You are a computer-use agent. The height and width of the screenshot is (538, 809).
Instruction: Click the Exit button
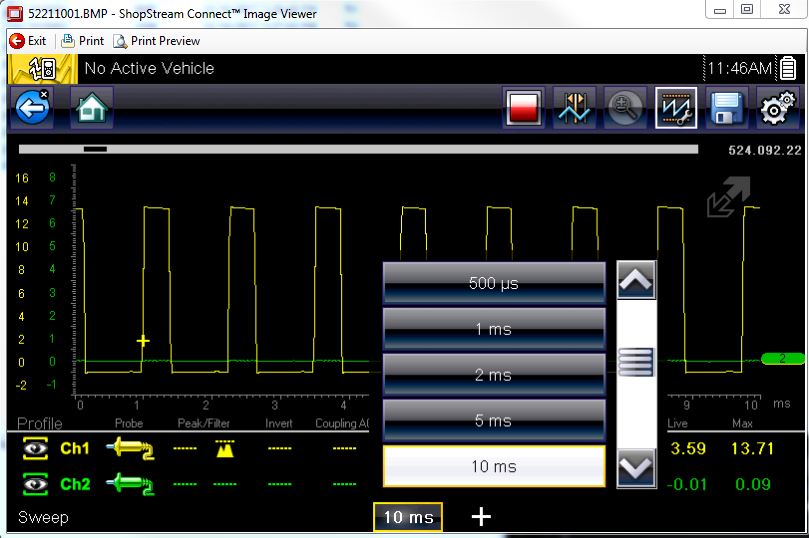click(28, 41)
